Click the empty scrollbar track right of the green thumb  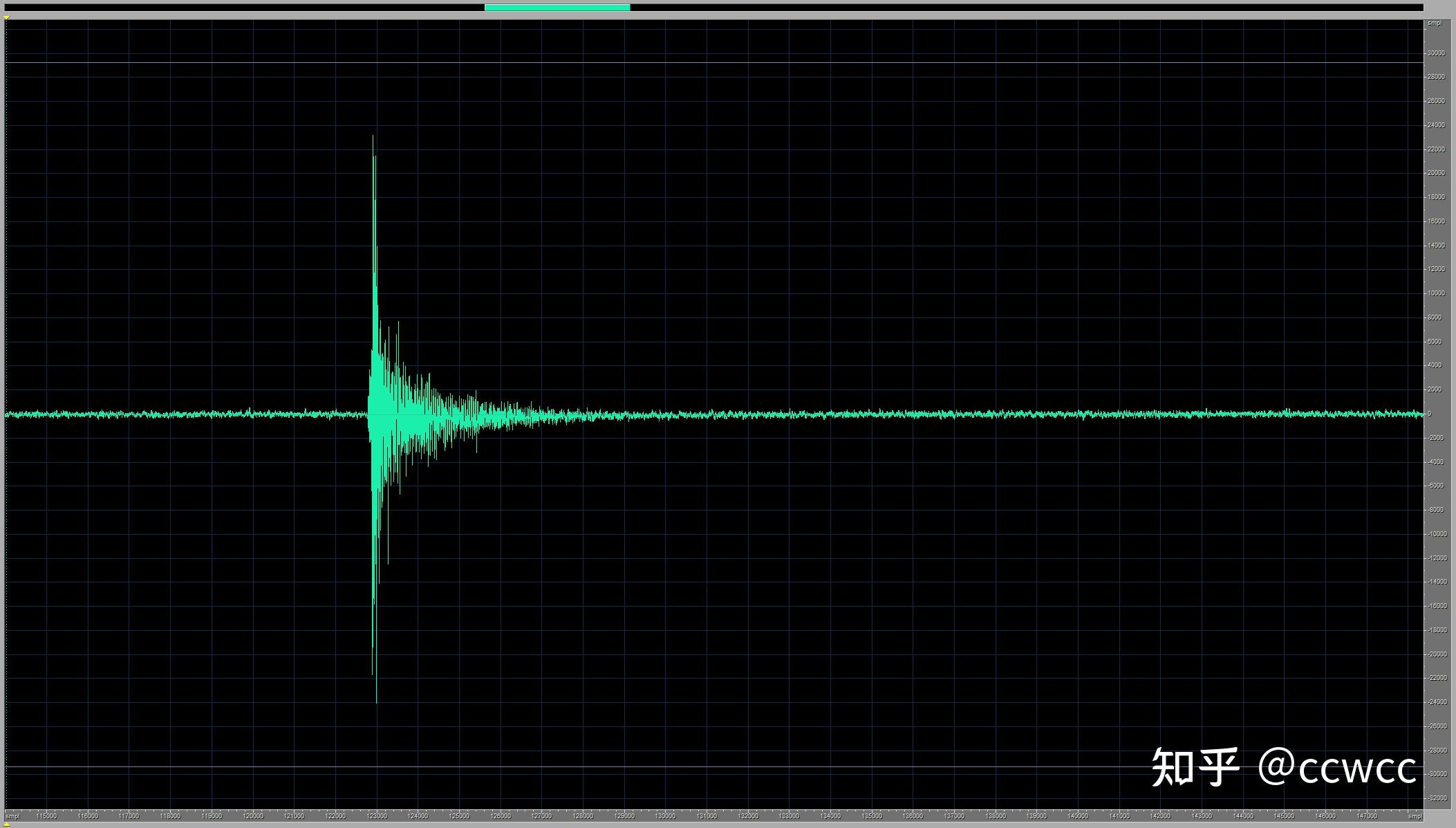(1023, 8)
